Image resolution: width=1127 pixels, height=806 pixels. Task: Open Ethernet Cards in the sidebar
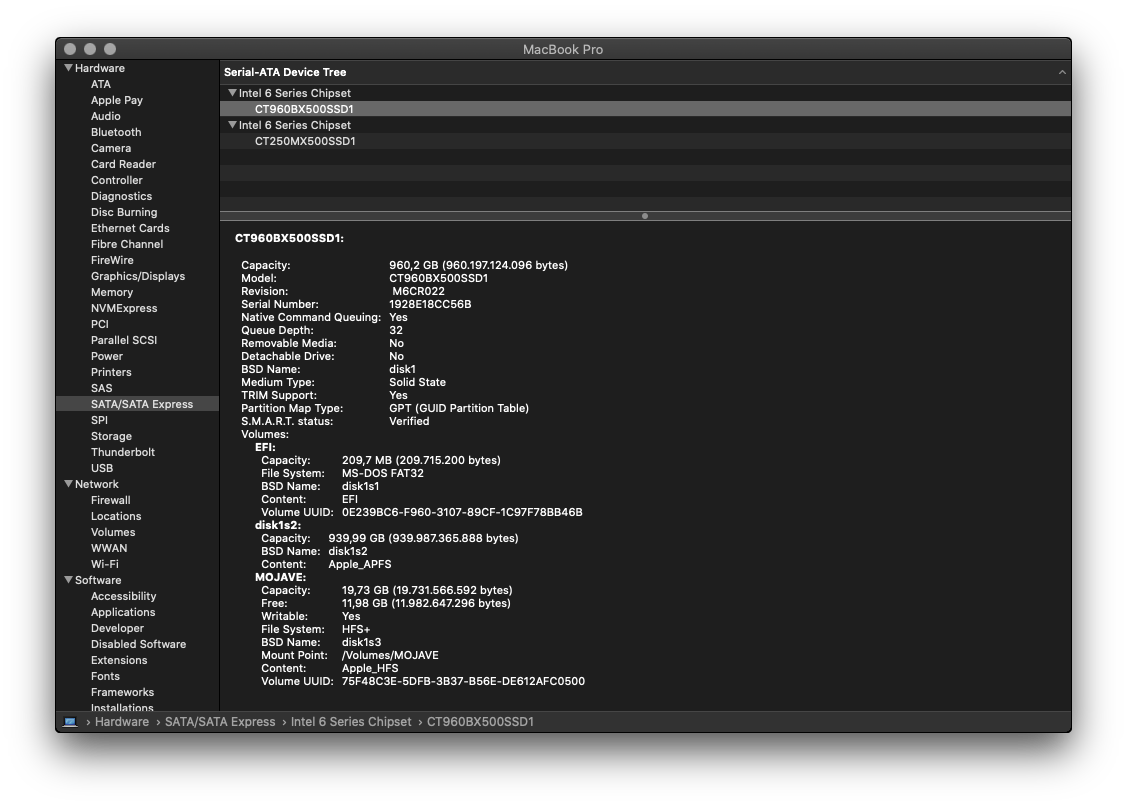(x=130, y=228)
